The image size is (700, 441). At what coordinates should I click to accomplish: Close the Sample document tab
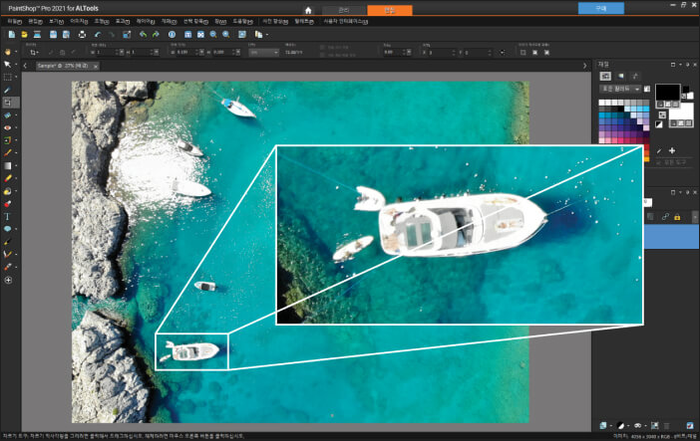point(96,66)
